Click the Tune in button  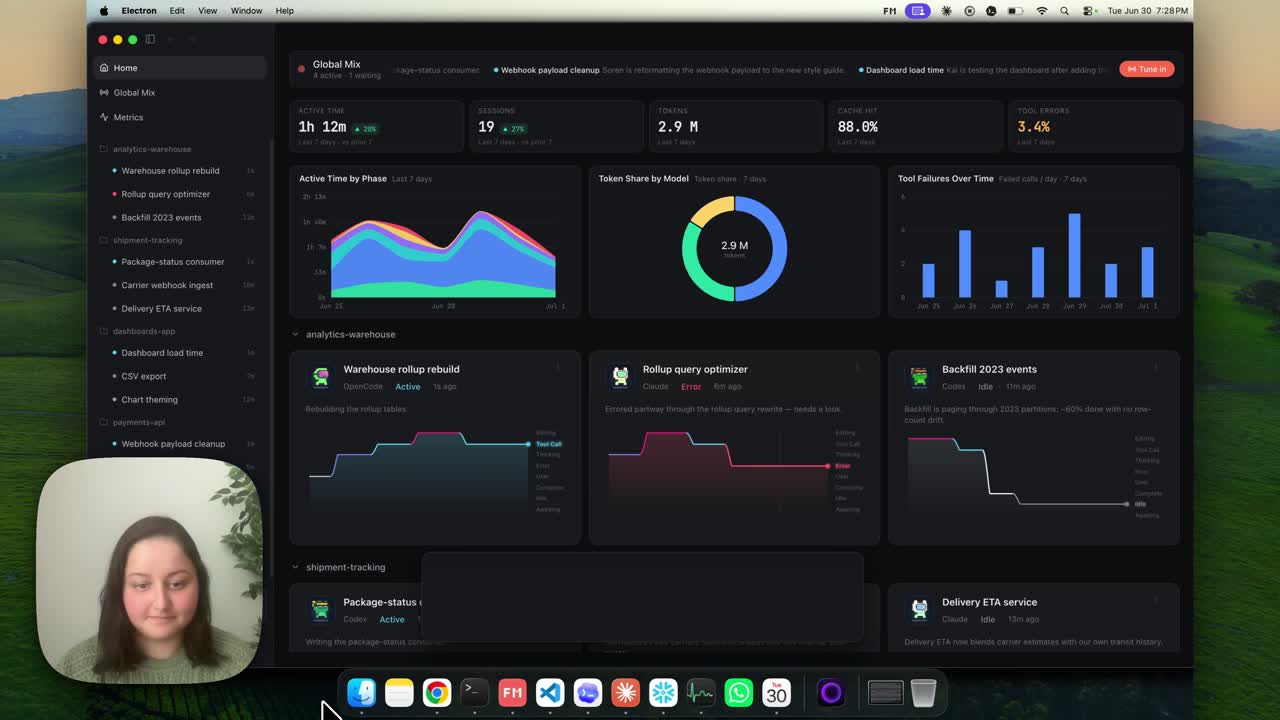coord(1147,69)
